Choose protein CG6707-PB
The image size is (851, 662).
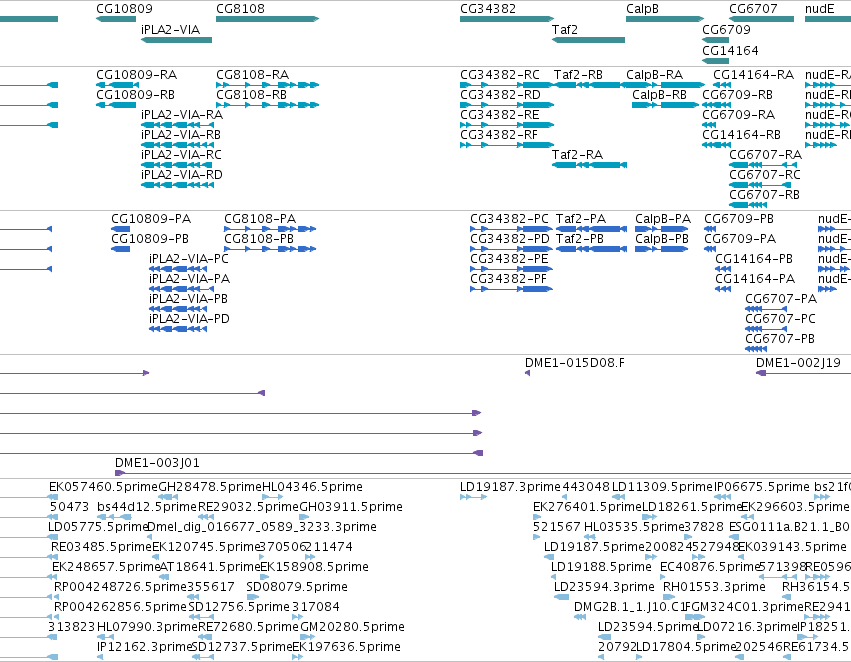[780, 339]
